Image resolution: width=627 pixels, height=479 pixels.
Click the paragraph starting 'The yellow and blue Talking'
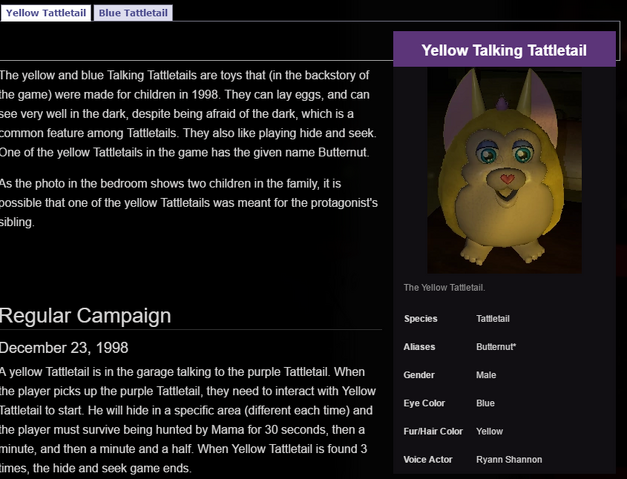[188, 114]
